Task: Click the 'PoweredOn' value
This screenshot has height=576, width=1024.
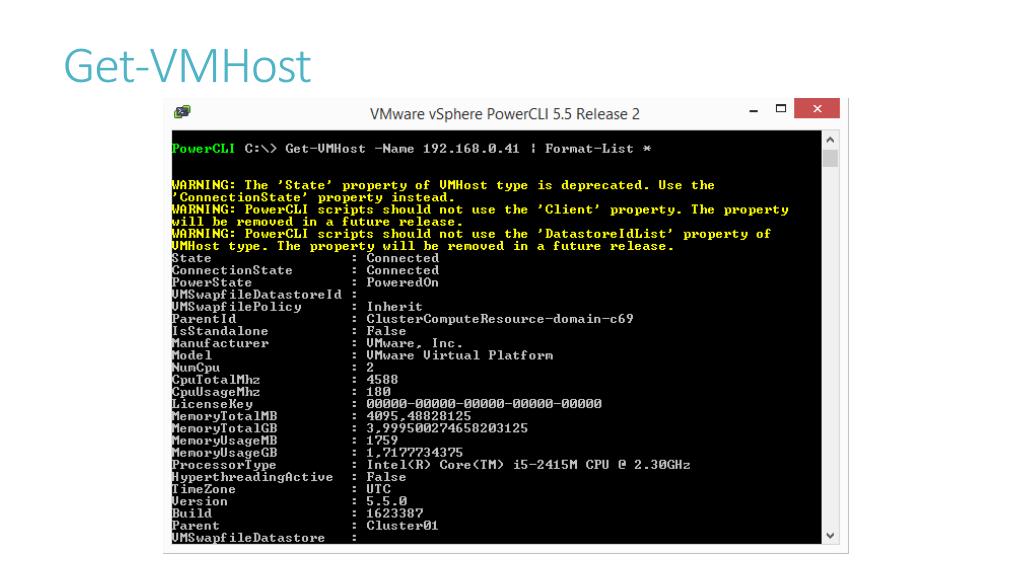Action: (x=402, y=283)
